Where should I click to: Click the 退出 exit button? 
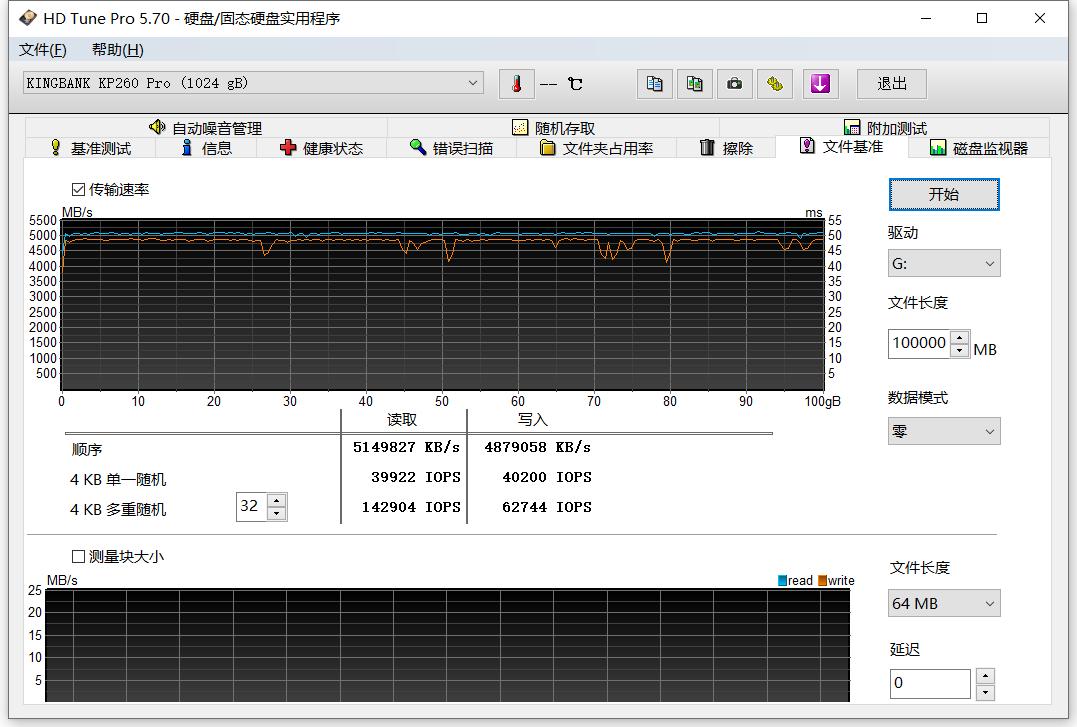(x=891, y=83)
